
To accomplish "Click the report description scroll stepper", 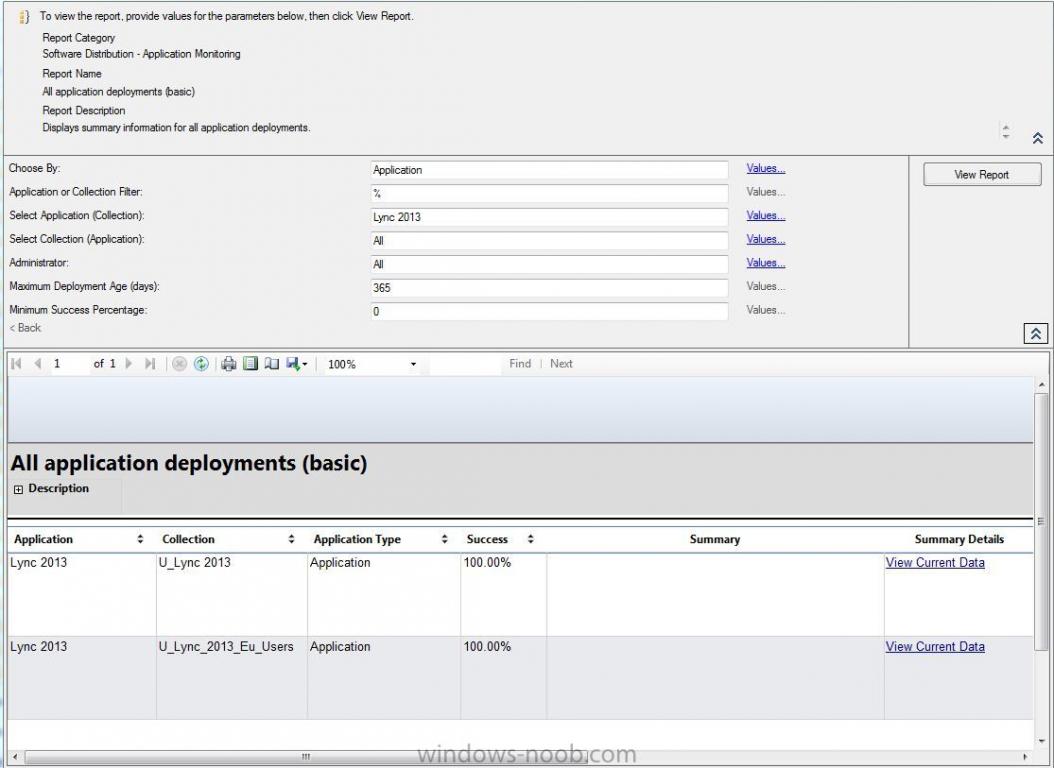I will (x=1006, y=131).
